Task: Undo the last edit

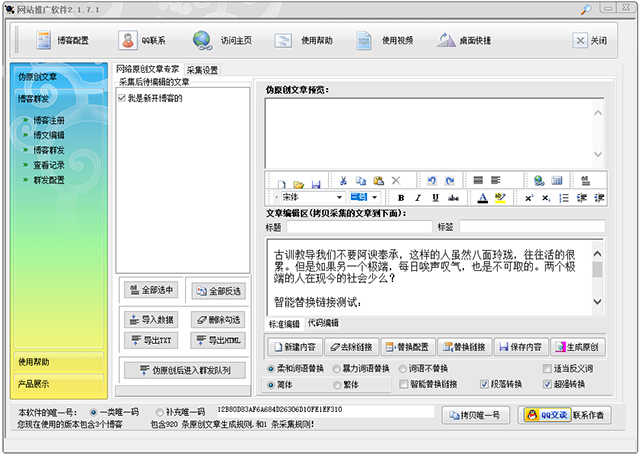Action: (431, 180)
